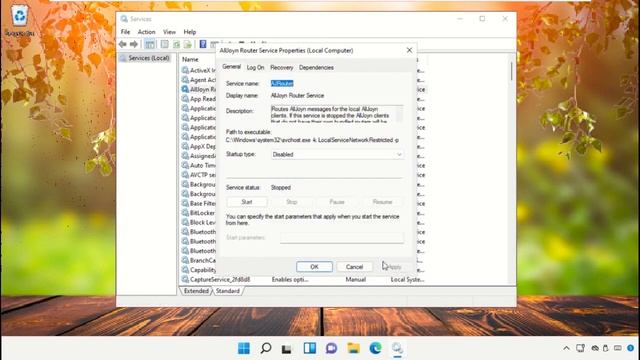Open the Startup type dropdown set to Disabled

[x=337, y=154]
